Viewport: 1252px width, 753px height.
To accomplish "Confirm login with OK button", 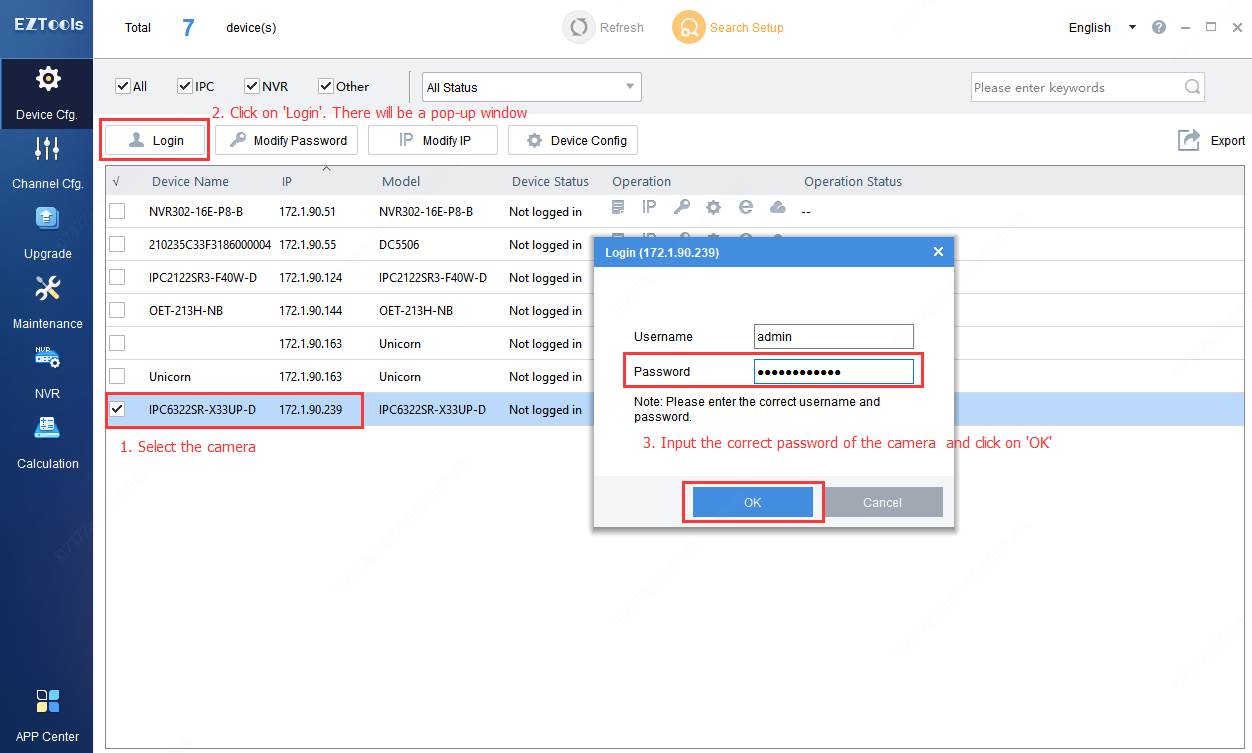I will 753,502.
